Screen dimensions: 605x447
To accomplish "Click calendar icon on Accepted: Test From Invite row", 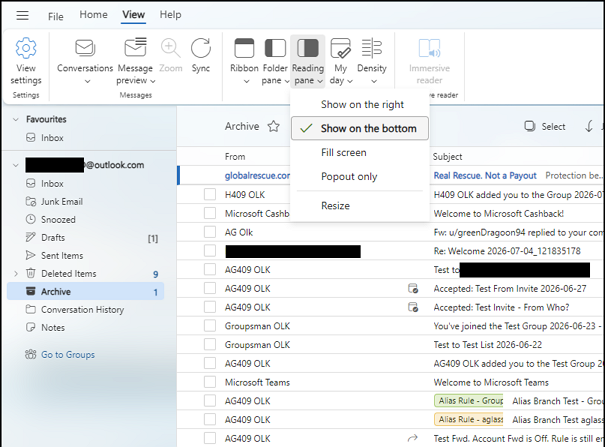I will 413,288.
